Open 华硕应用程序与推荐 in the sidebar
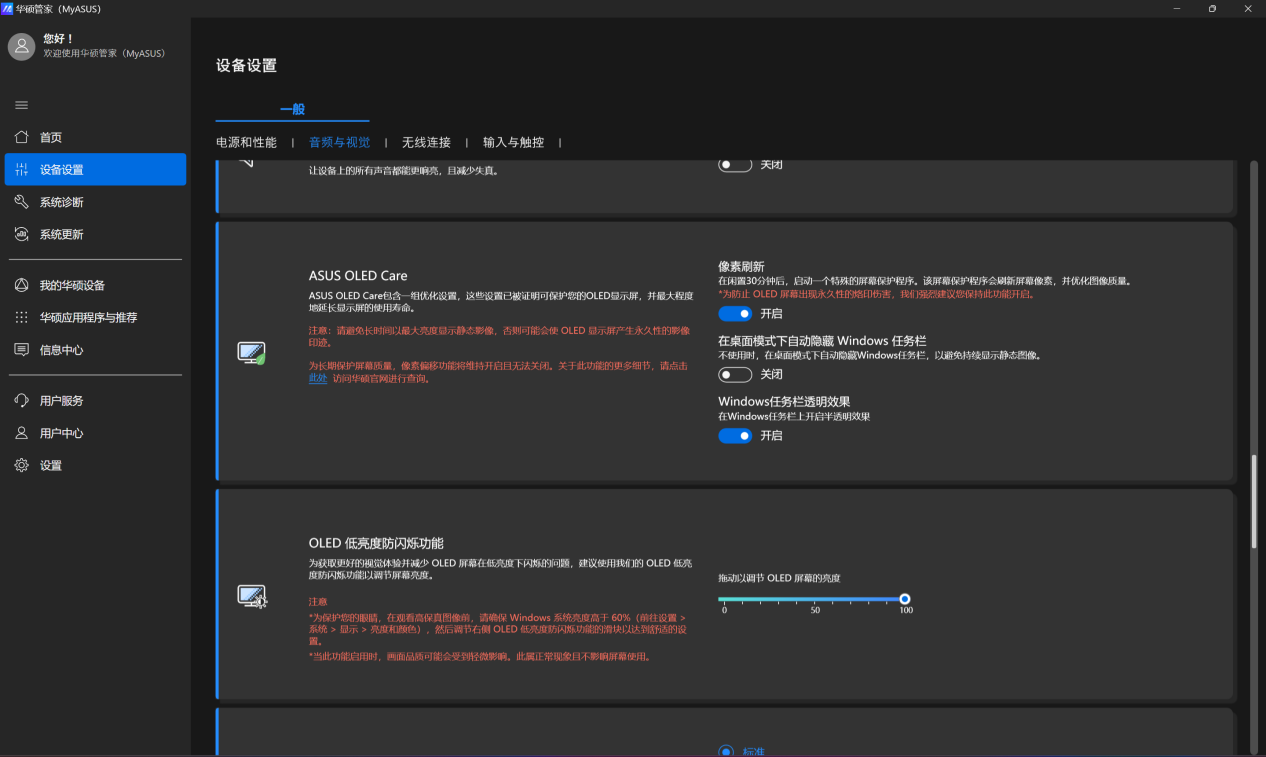Screen dimensions: 1266x757 [x=95, y=317]
